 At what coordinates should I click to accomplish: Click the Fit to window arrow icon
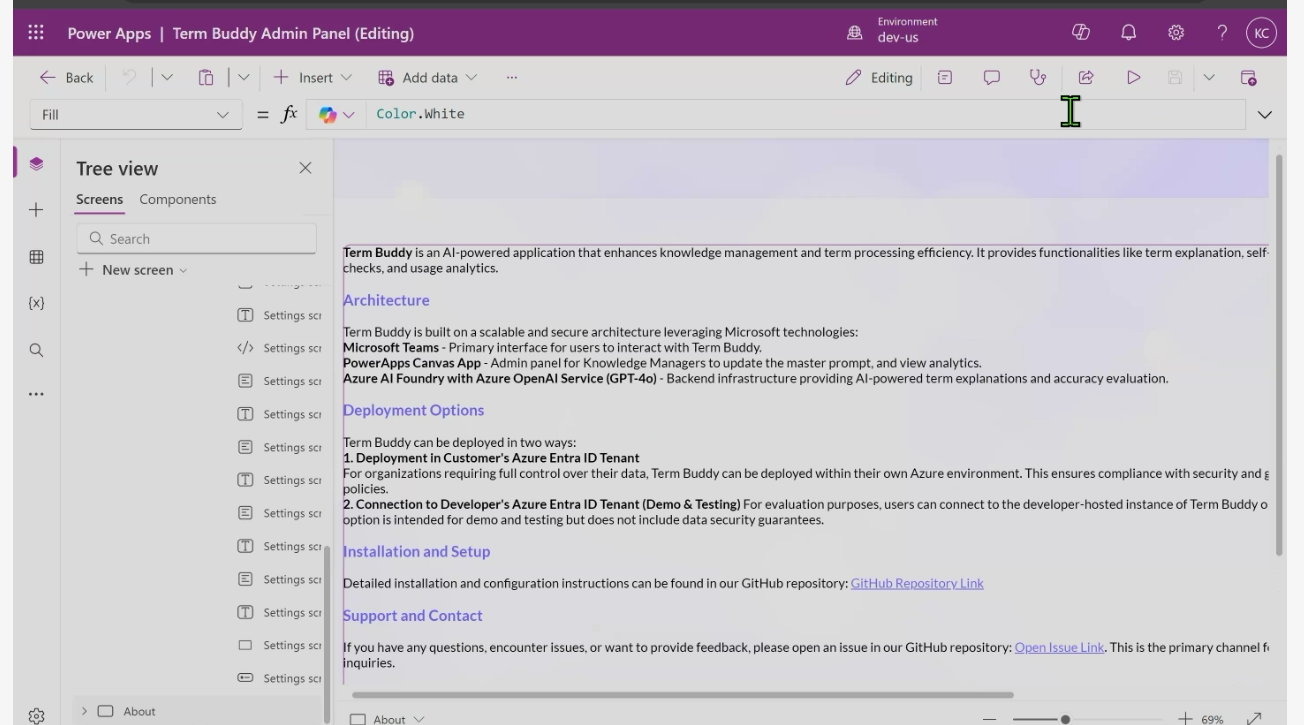[1254, 718]
